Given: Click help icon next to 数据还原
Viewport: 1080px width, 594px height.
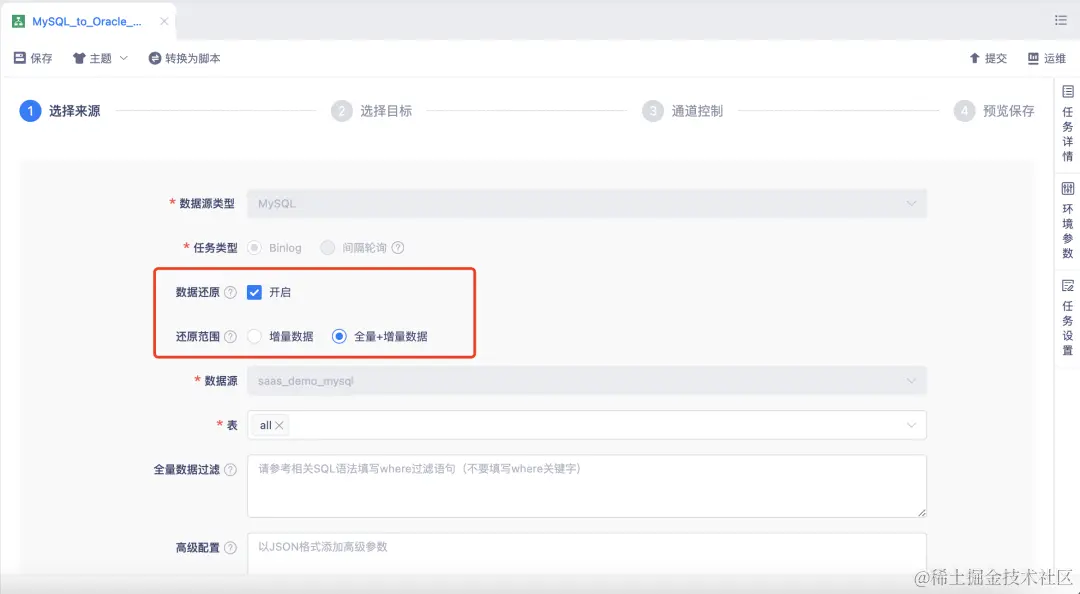Looking at the screenshot, I should point(231,292).
